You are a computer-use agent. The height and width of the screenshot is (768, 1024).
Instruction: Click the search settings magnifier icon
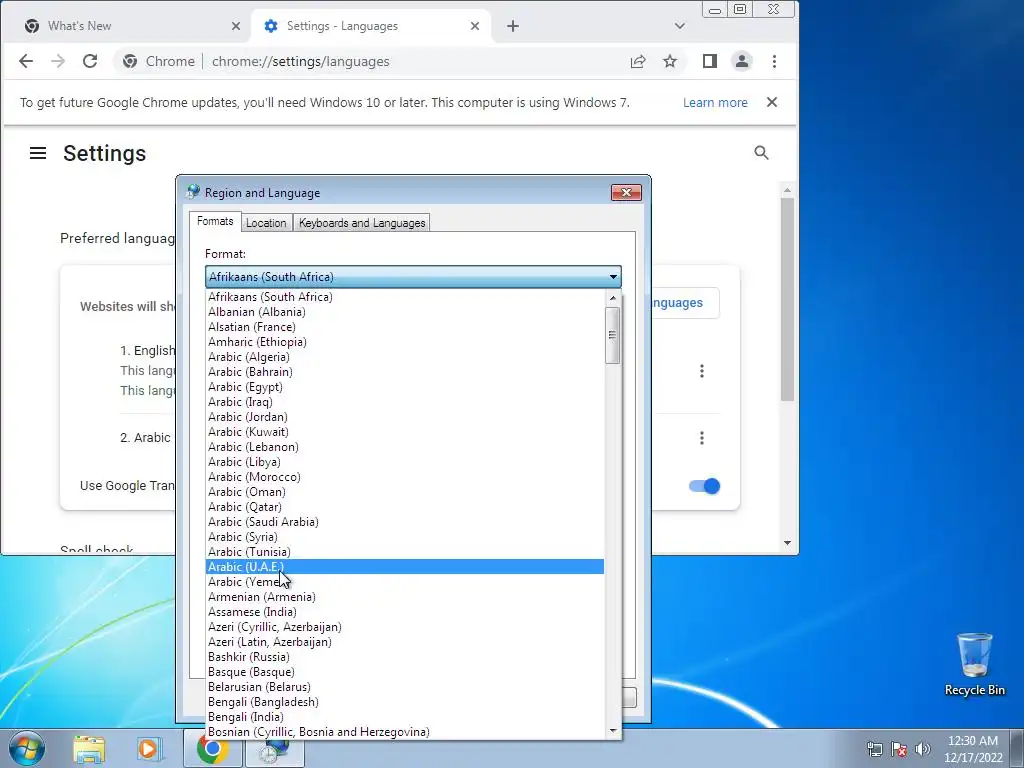click(761, 153)
